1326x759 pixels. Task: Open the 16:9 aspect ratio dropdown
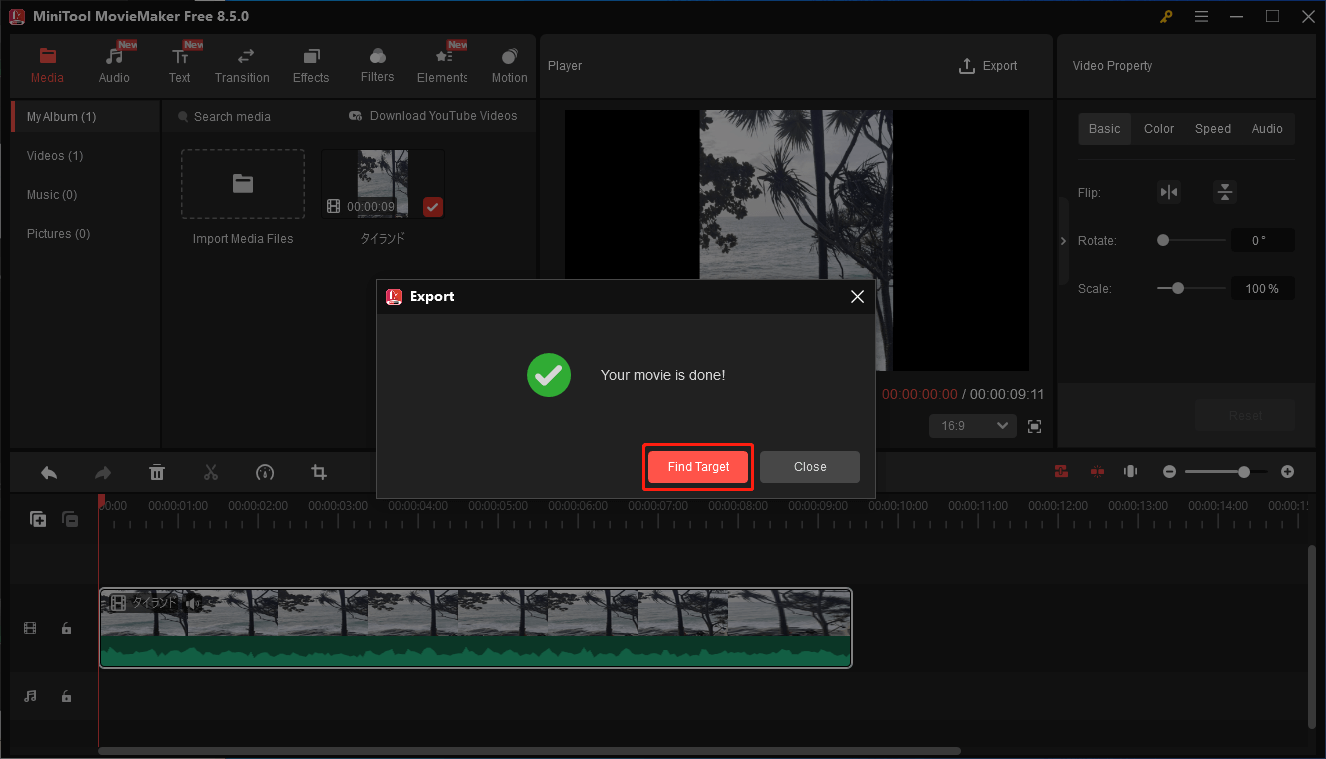point(972,425)
